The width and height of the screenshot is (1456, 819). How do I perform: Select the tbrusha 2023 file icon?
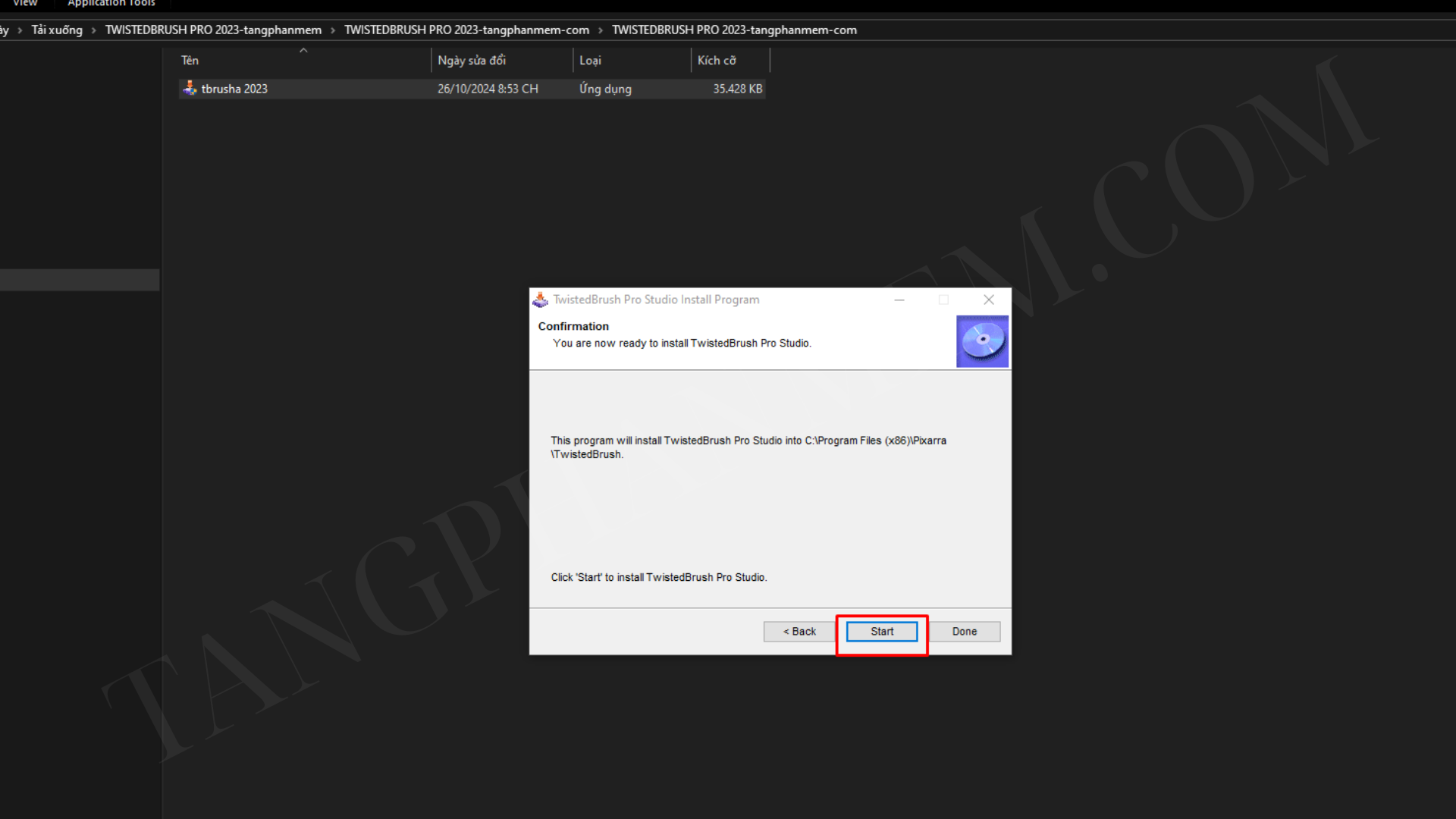point(190,89)
